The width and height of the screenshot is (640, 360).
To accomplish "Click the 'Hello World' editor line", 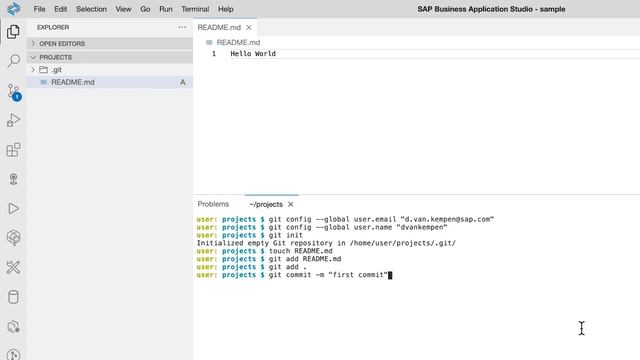I will 253,53.
